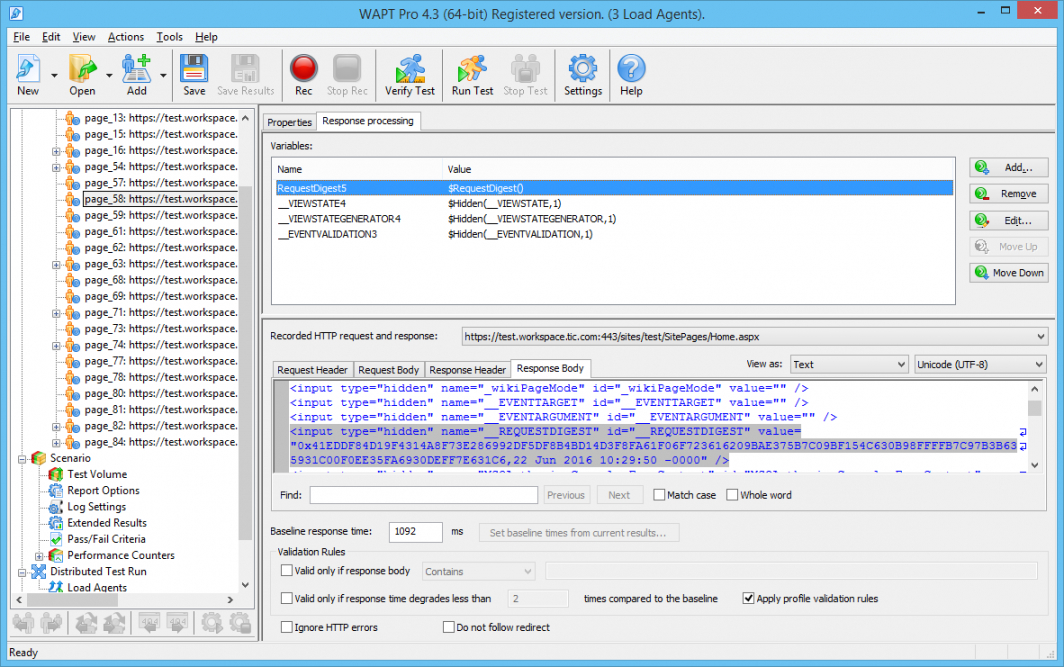The image size is (1064, 667).
Task: Uncheck Apply profile validation rules
Action: pyautogui.click(x=749, y=599)
